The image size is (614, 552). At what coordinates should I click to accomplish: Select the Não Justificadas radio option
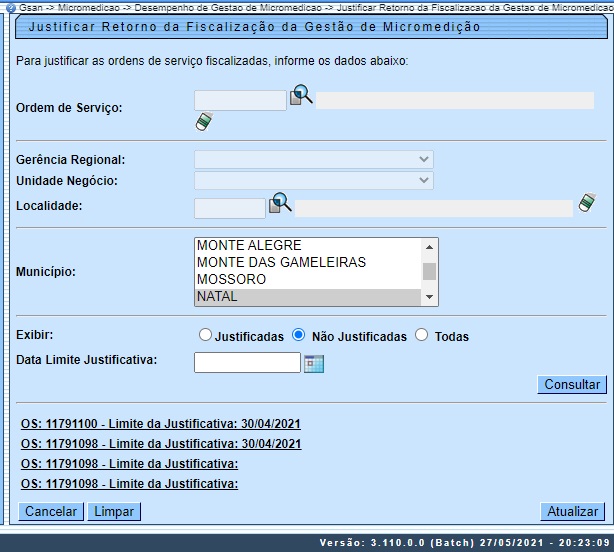click(299, 336)
